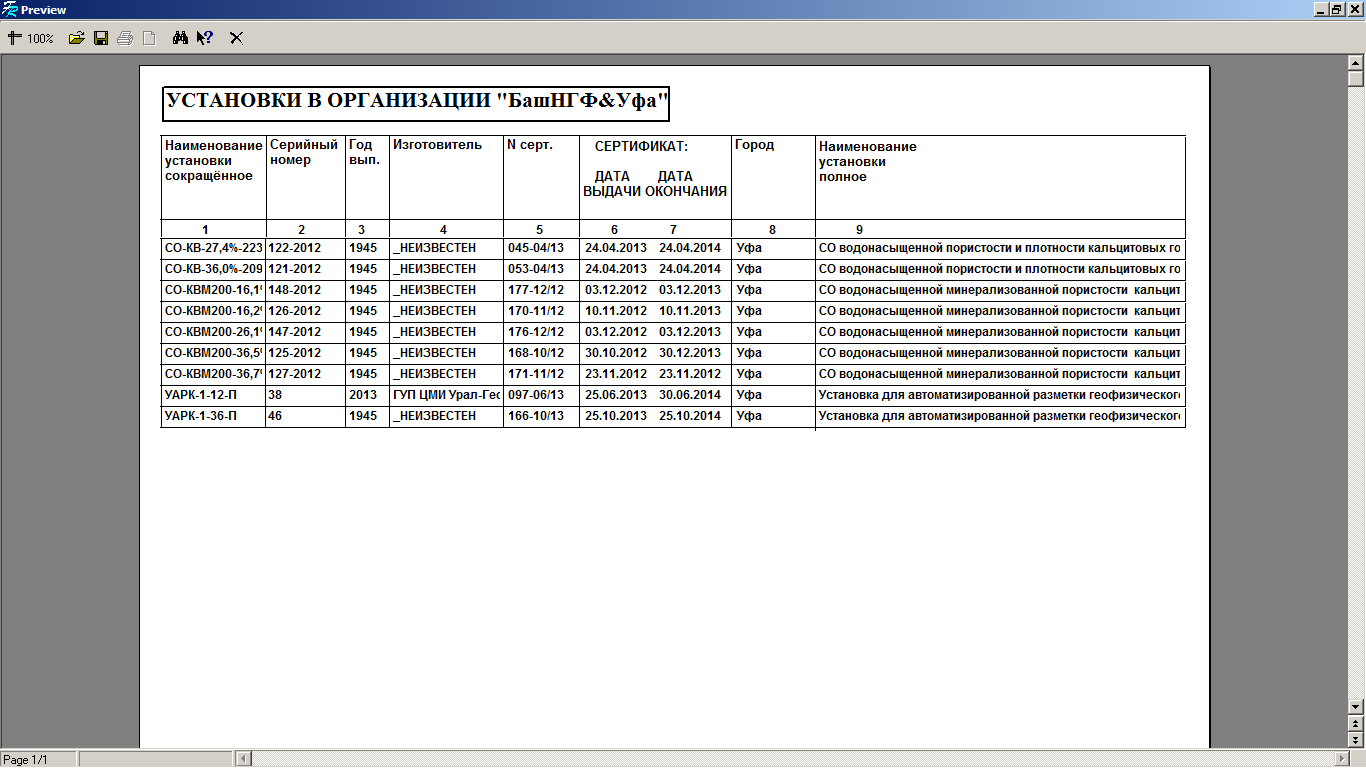Click ДАТА ВЫДАЧИ sub-header
The height and width of the screenshot is (768, 1366).
click(x=612, y=184)
